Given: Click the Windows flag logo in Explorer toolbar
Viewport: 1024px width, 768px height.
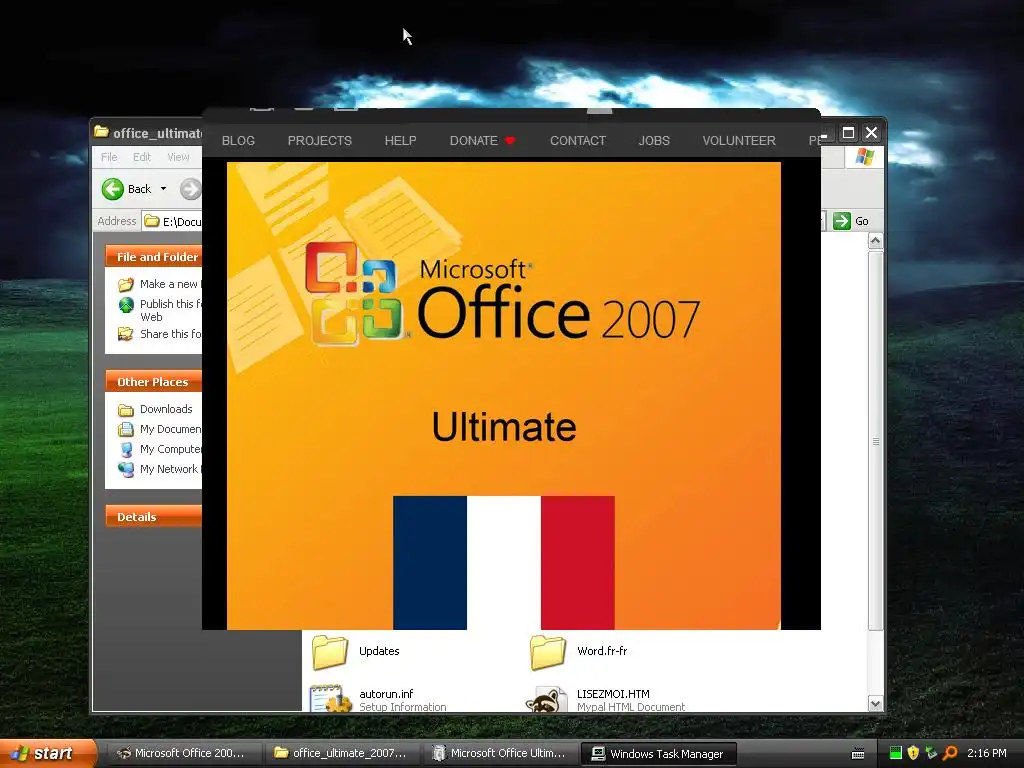Looking at the screenshot, I should [x=865, y=157].
